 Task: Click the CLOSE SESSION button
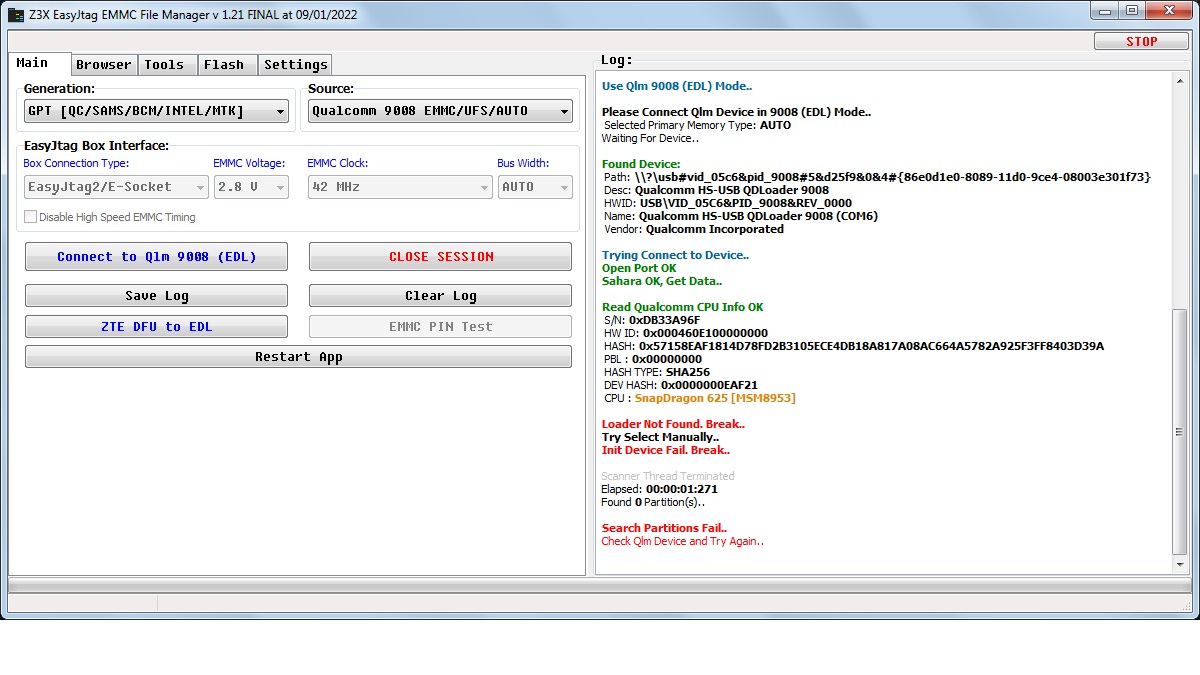pyautogui.click(x=440, y=257)
